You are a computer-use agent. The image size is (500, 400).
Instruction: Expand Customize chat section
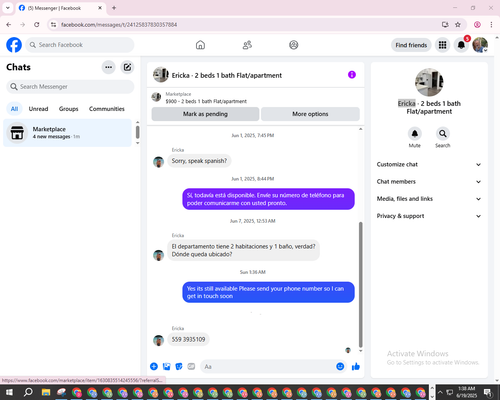pyautogui.click(x=429, y=164)
